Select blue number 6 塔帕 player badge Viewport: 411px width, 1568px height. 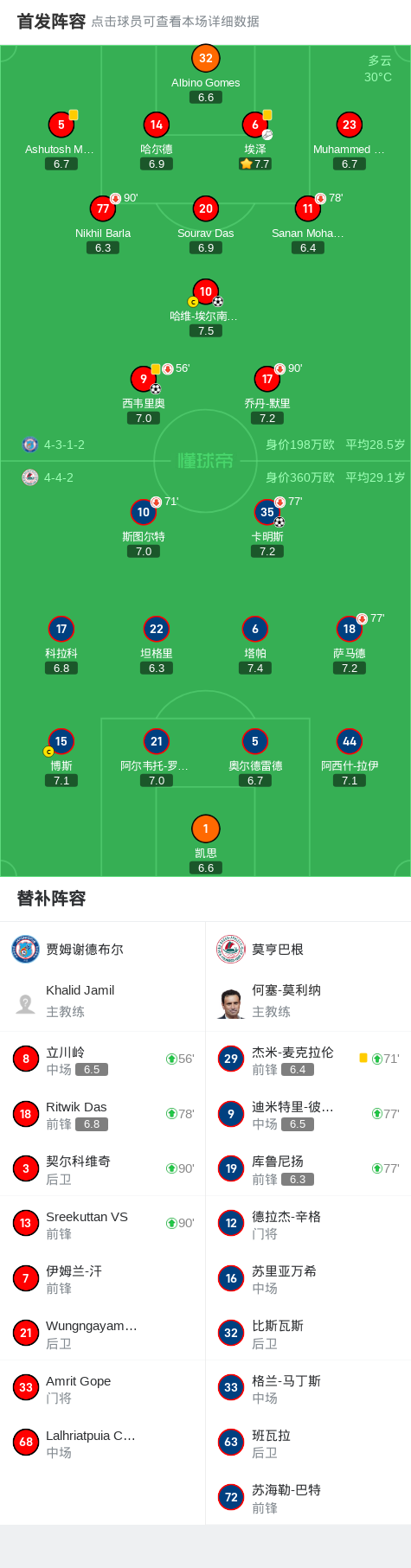point(254,629)
